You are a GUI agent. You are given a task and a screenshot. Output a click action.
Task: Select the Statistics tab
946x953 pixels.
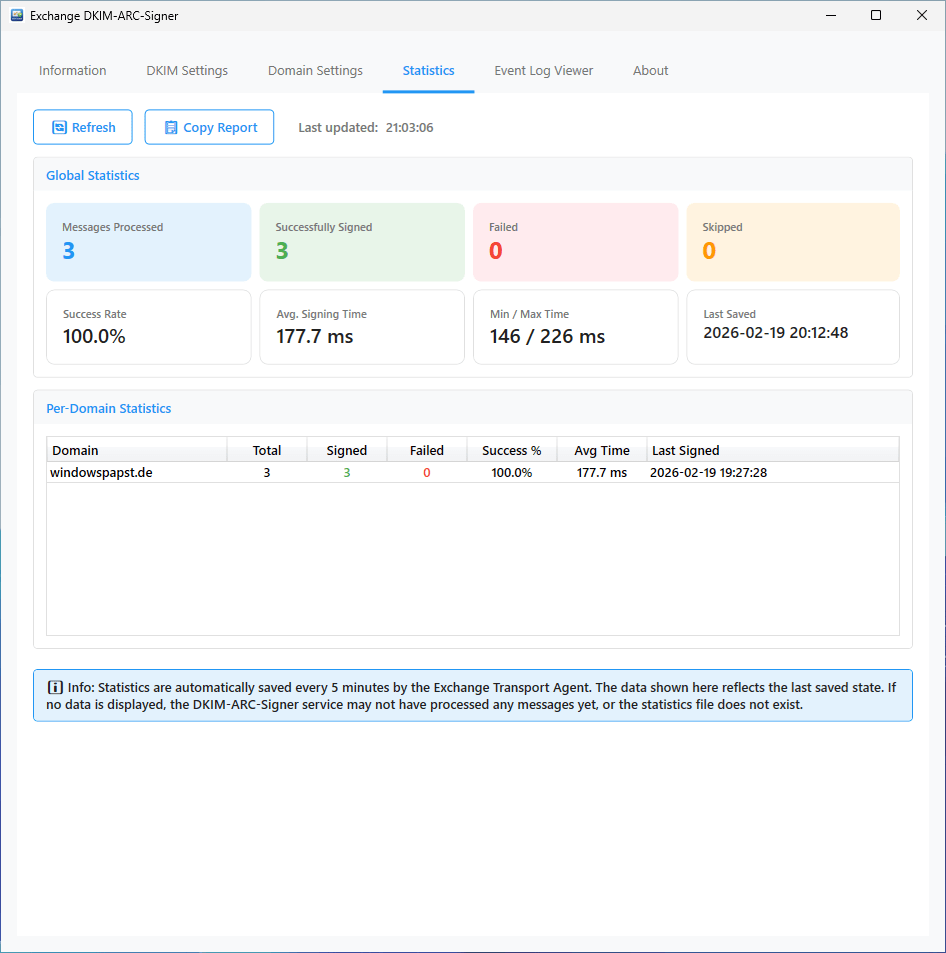click(x=428, y=71)
